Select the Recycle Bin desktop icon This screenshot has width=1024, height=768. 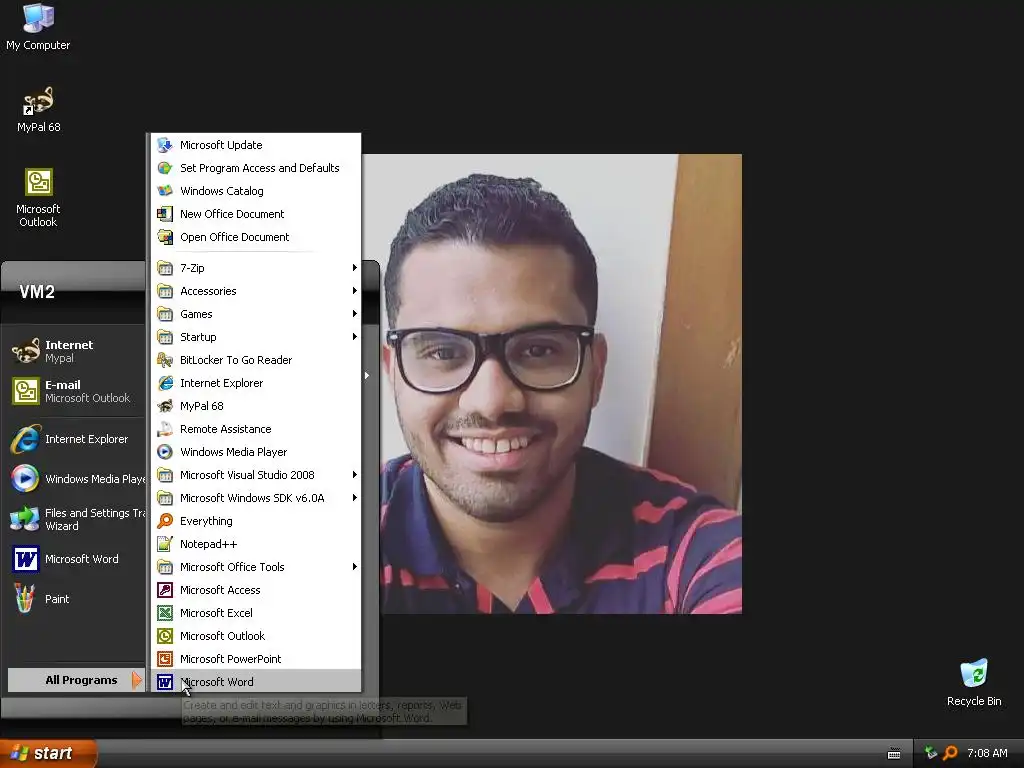(x=974, y=683)
